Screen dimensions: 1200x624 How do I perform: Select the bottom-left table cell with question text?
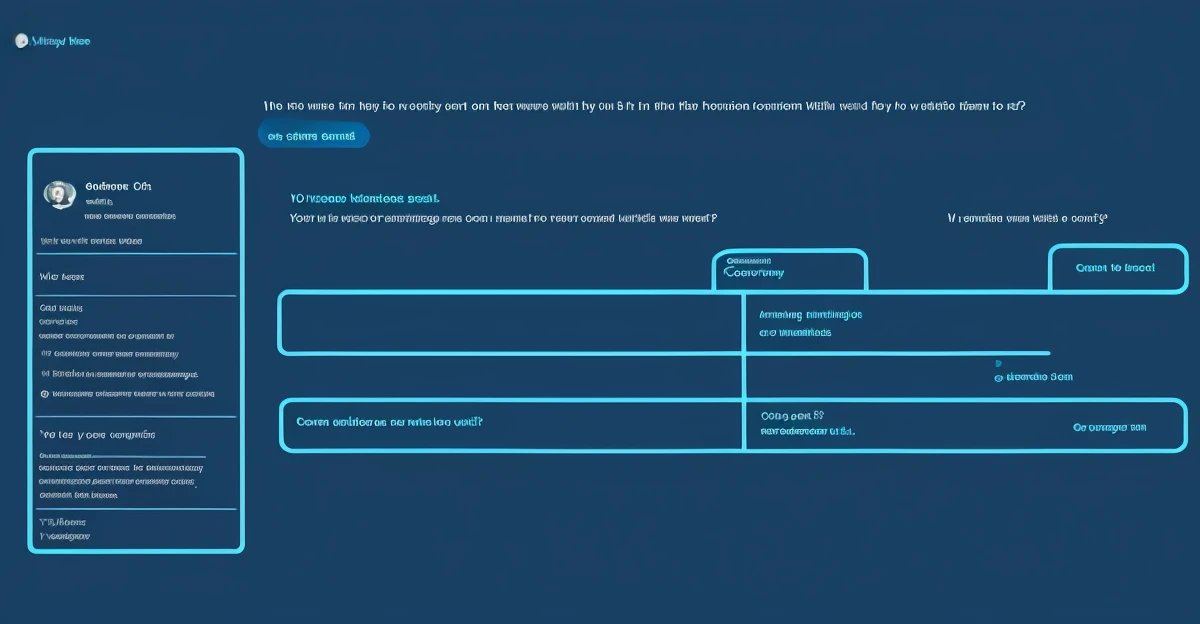click(x=510, y=423)
